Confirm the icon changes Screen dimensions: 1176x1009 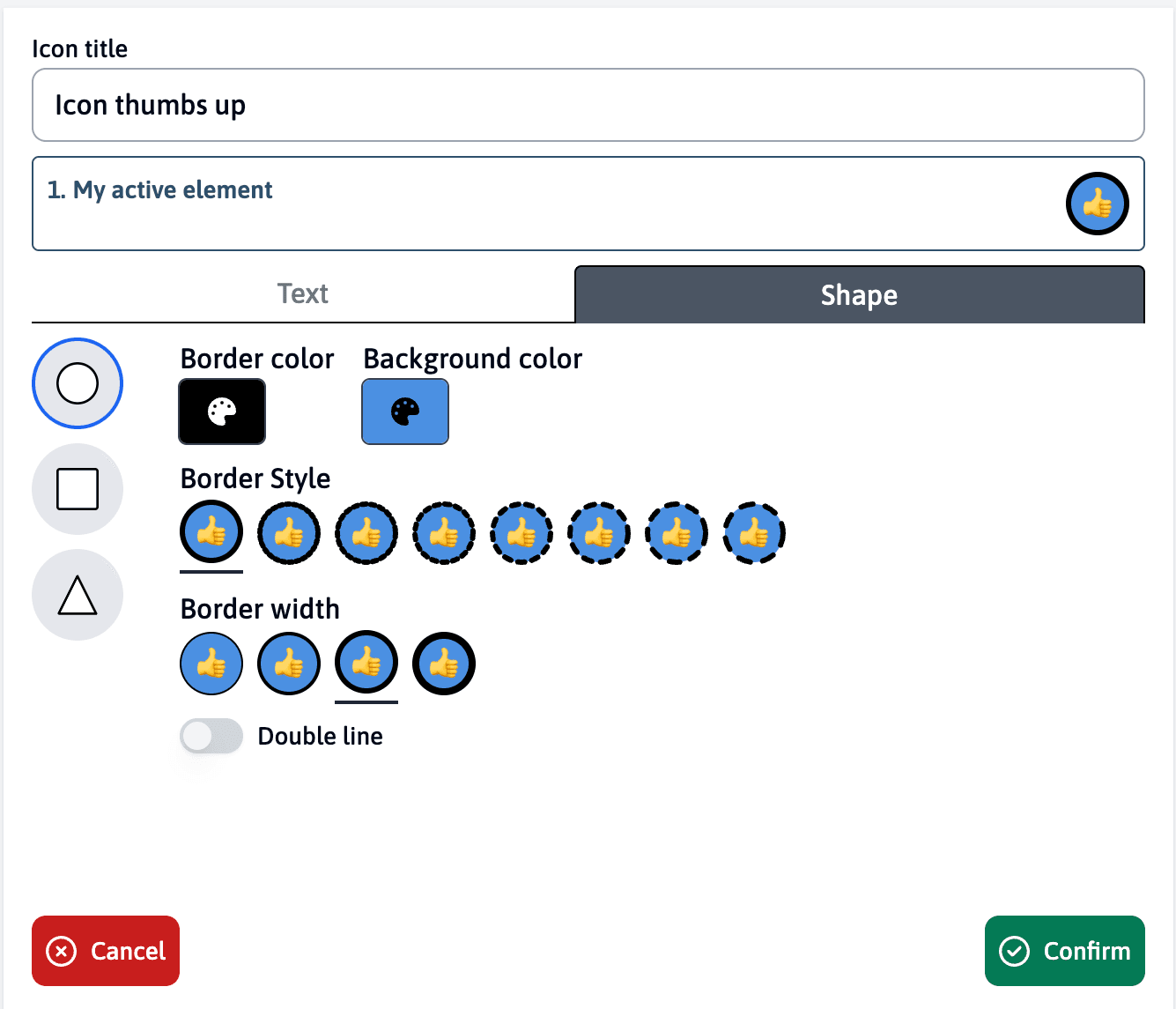pos(1064,951)
